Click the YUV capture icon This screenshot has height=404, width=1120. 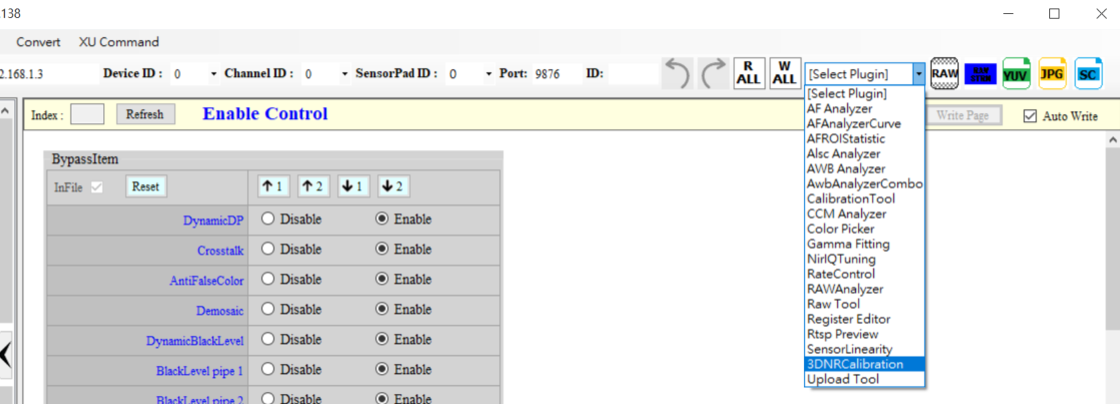point(1016,73)
